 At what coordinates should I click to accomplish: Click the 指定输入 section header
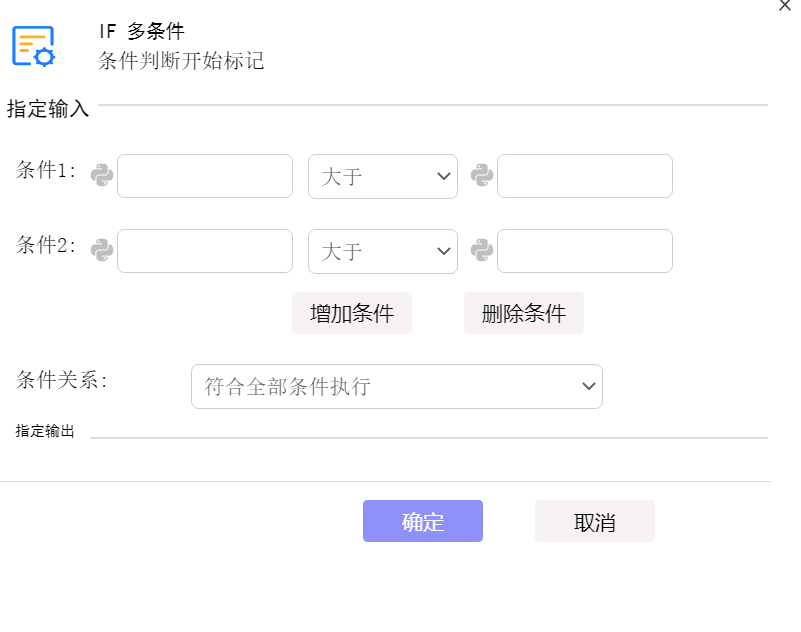(48, 109)
